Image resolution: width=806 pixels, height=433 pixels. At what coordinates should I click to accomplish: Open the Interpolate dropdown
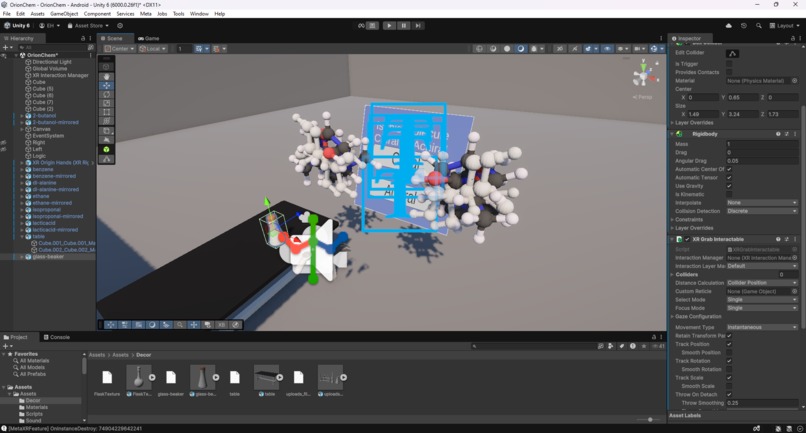tap(762, 203)
